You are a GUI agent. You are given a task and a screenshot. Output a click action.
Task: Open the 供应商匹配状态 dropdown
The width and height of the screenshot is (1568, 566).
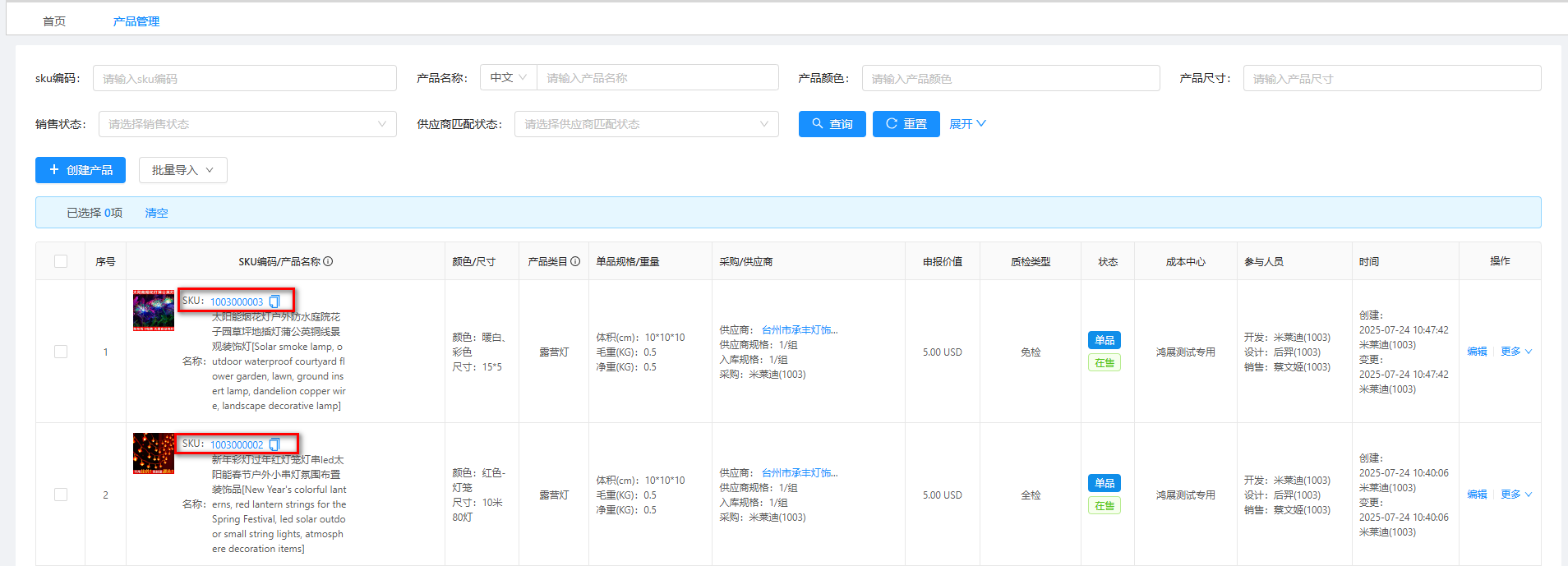click(646, 124)
